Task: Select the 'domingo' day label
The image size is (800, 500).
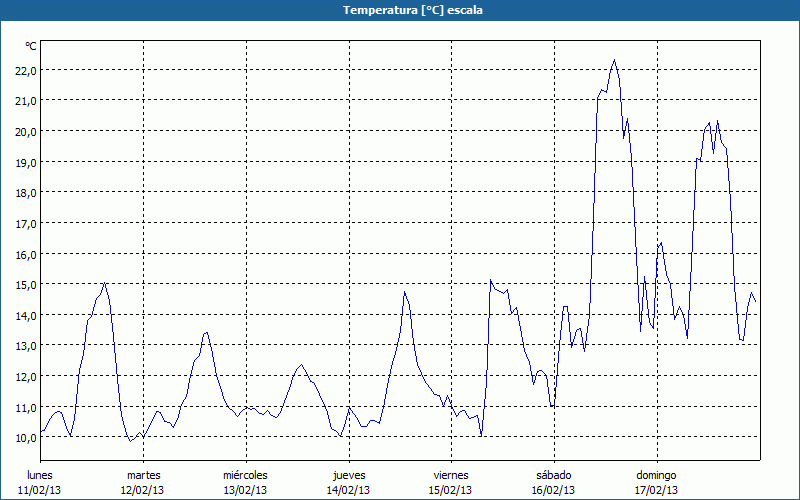Action: pos(655,475)
